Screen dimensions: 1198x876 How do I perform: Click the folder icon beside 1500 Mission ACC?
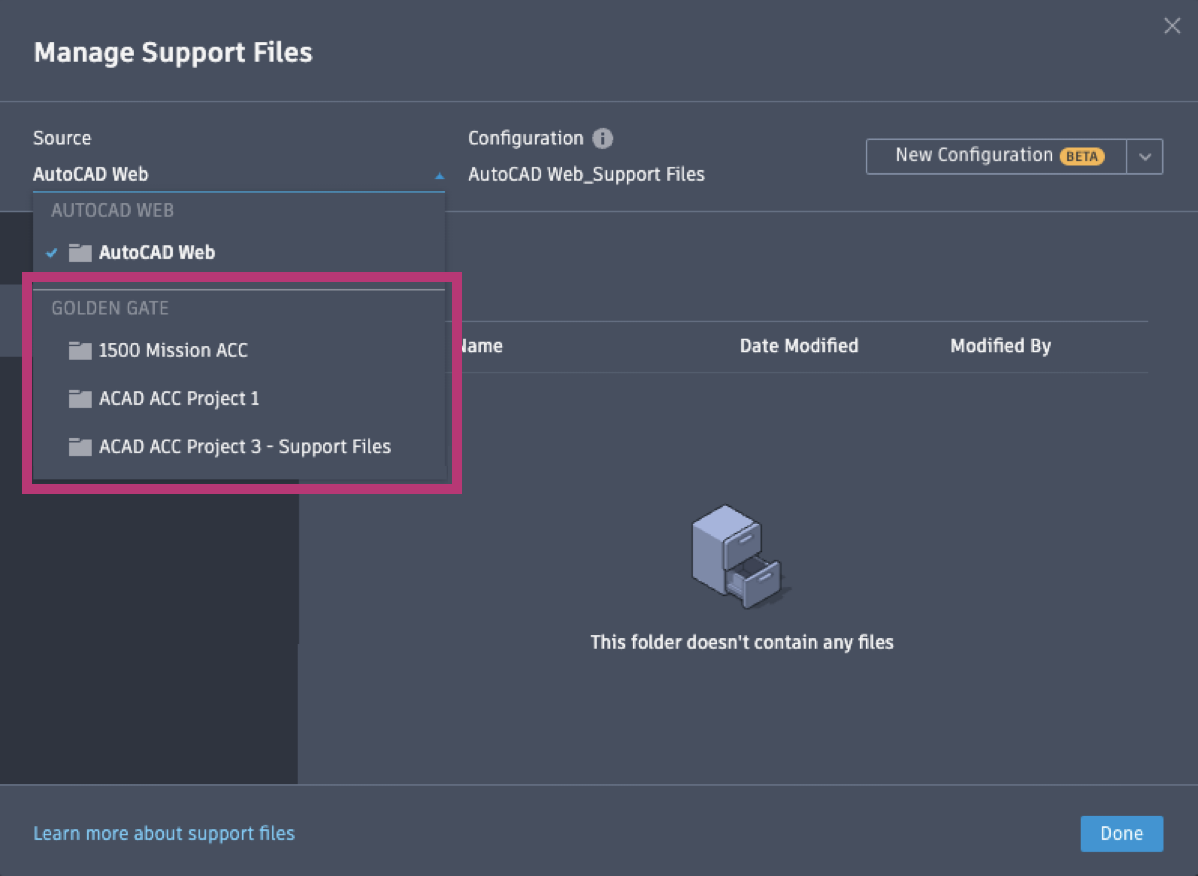80,350
